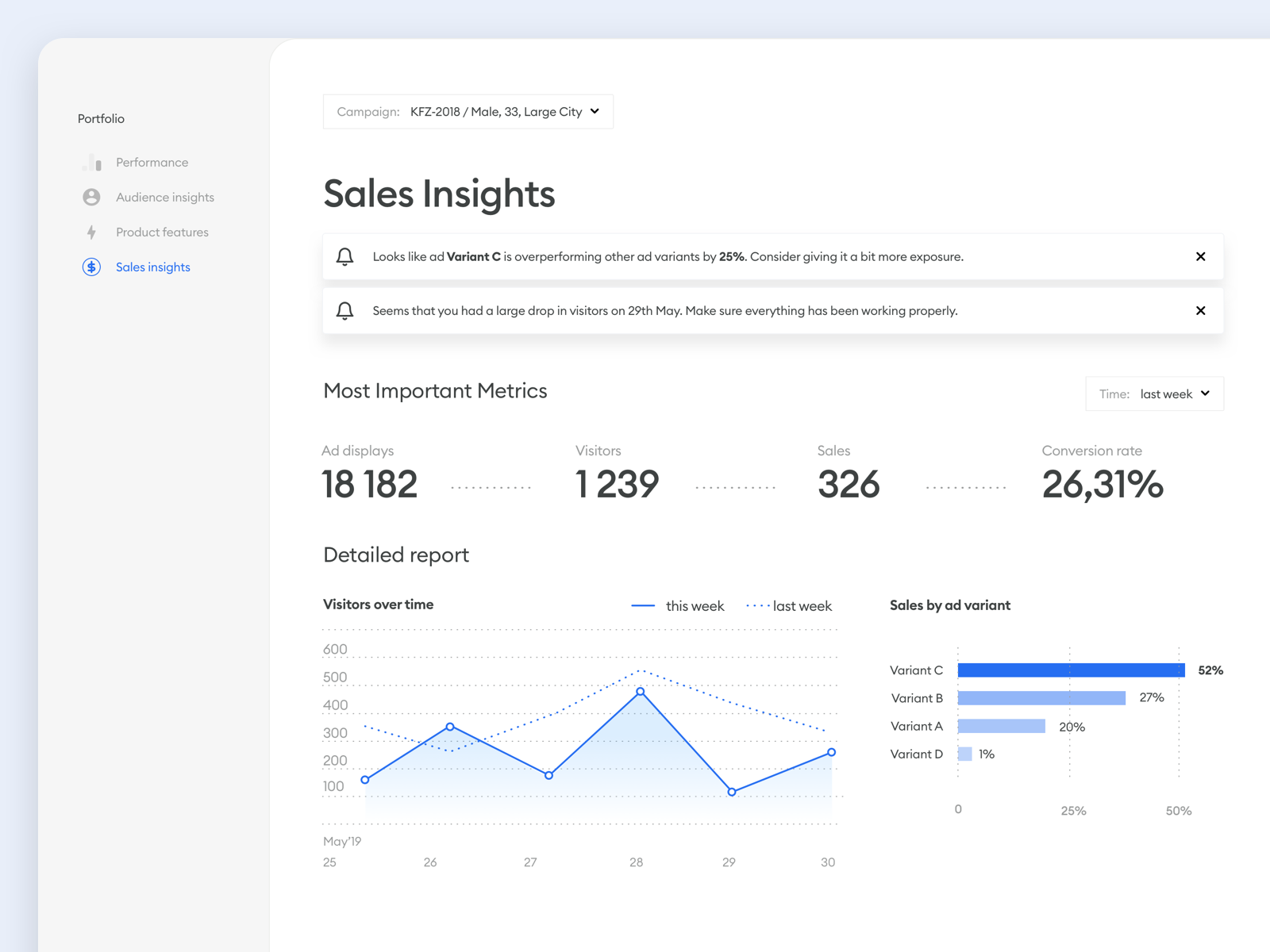Dismiss the Variant C overperforming notification
Viewport: 1270px width, 952px height.
pos(1200,256)
